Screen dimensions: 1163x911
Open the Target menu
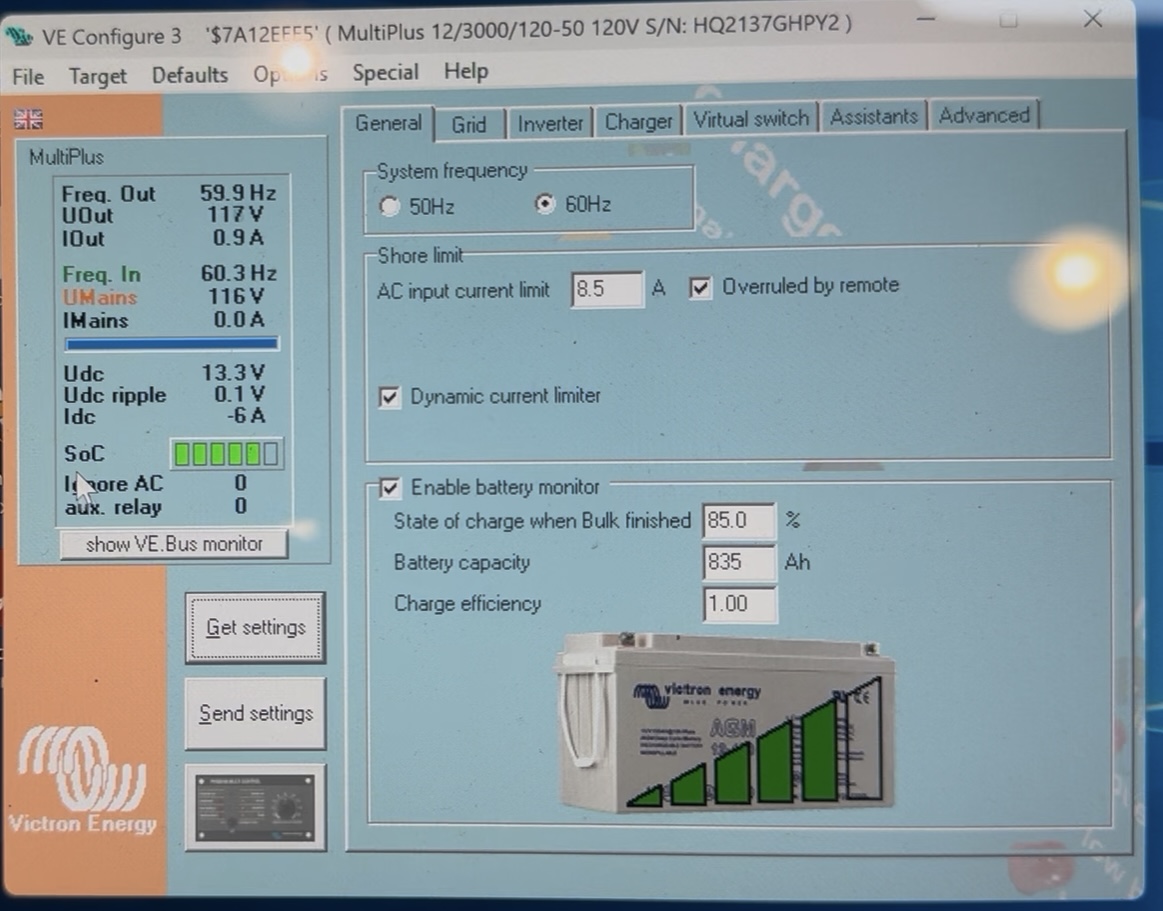(x=97, y=76)
